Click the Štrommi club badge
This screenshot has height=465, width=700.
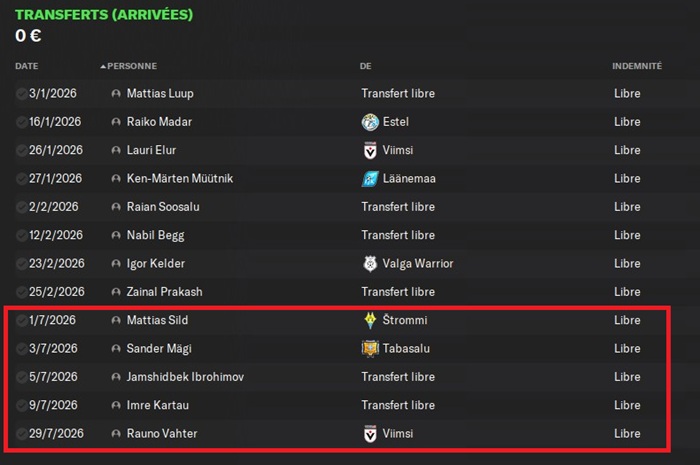(370, 321)
